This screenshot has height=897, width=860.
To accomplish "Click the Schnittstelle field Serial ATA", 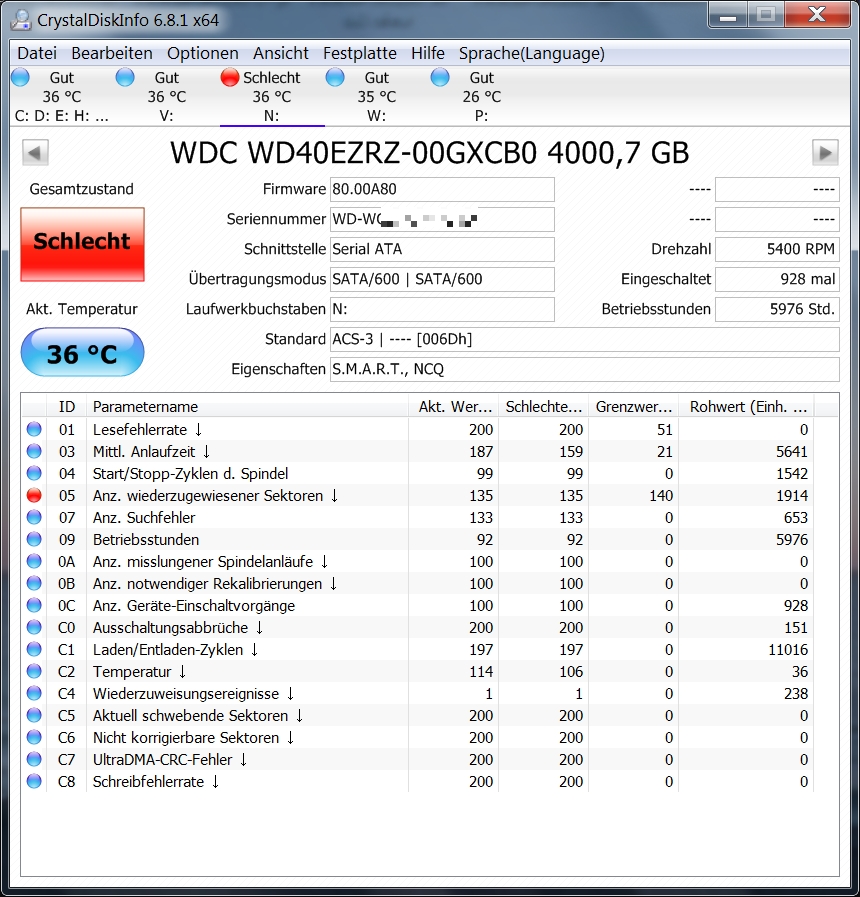I will click(442, 249).
